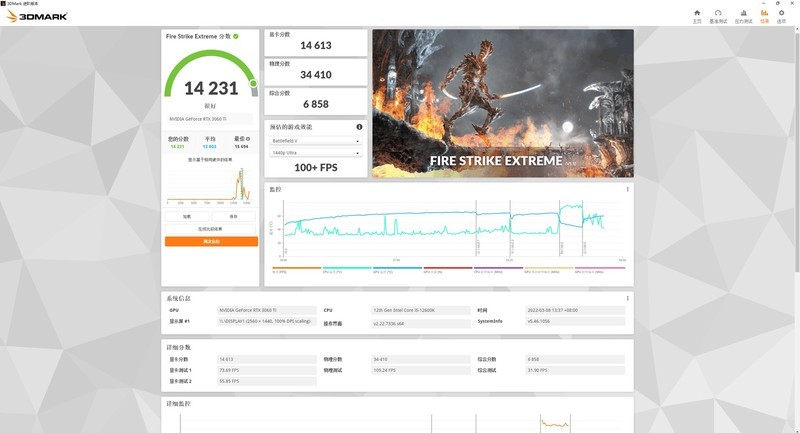
Task: Open the Options (选项) gear icon
Action: tap(781, 15)
